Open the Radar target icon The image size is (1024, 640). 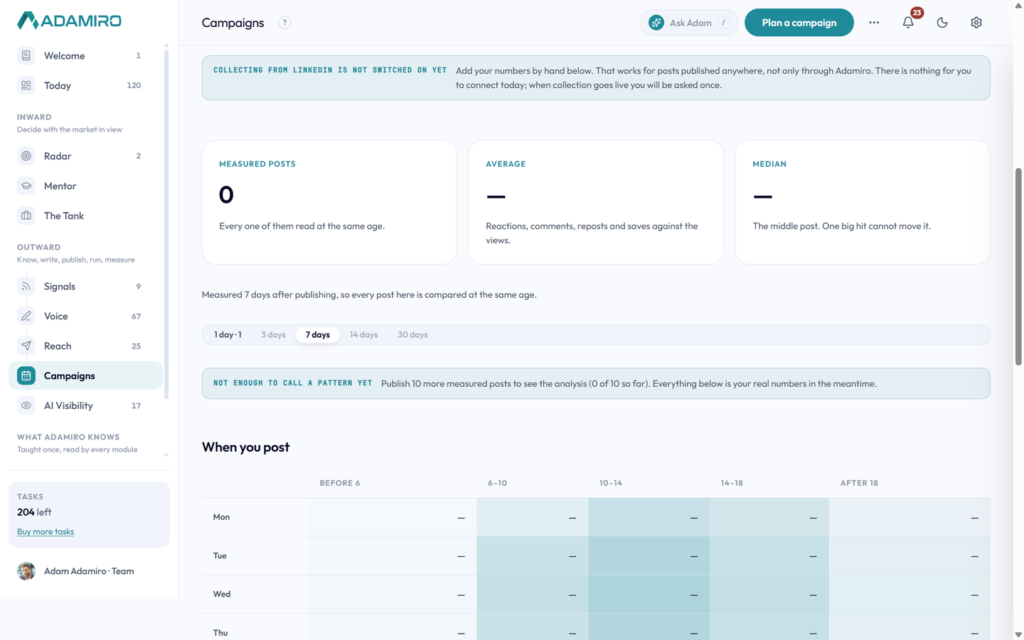(x=26, y=156)
